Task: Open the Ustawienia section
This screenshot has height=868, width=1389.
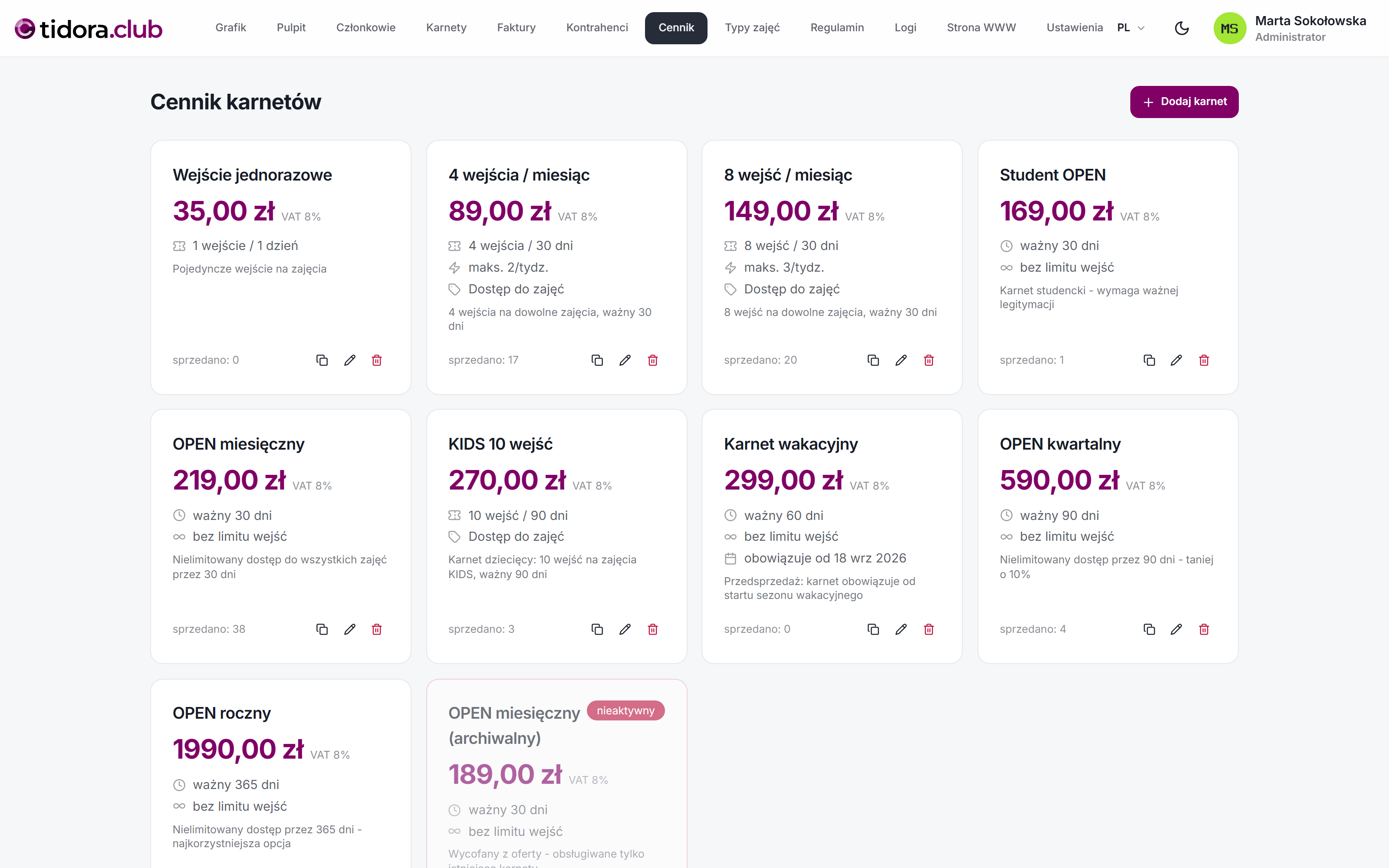Action: click(1074, 27)
